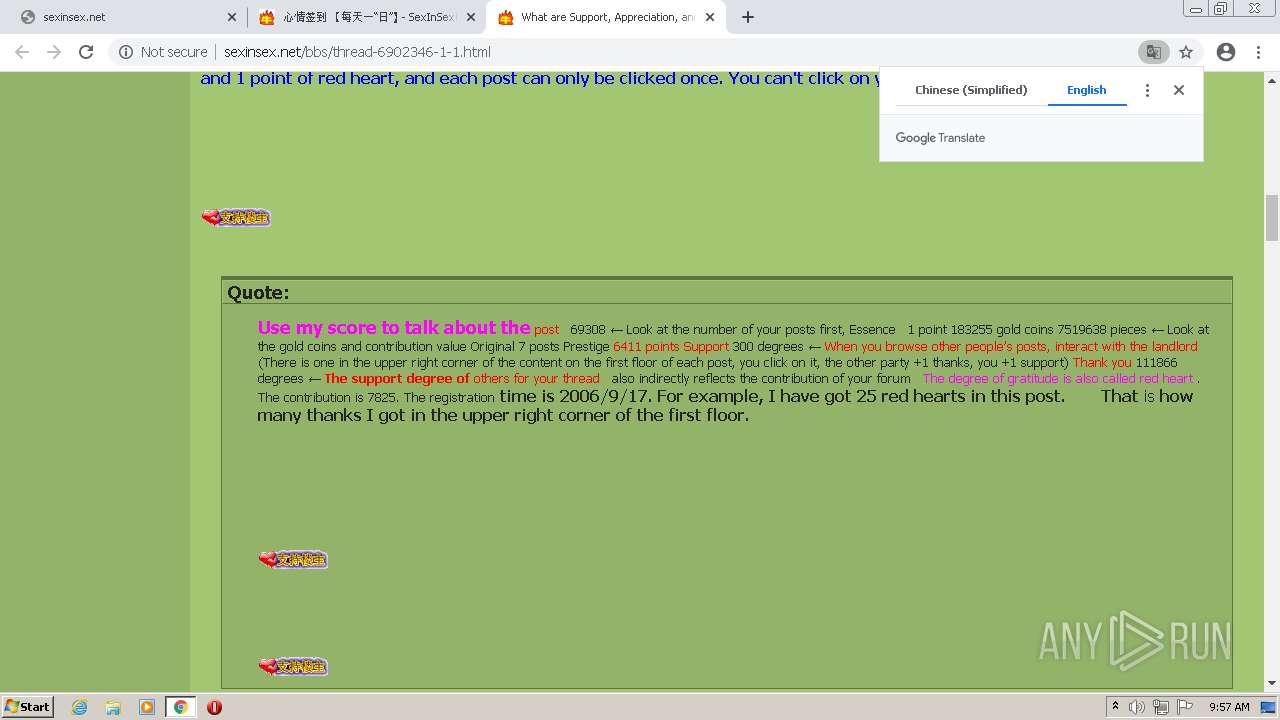Open the network tray icon
This screenshot has height=720, width=1280.
1161,707
